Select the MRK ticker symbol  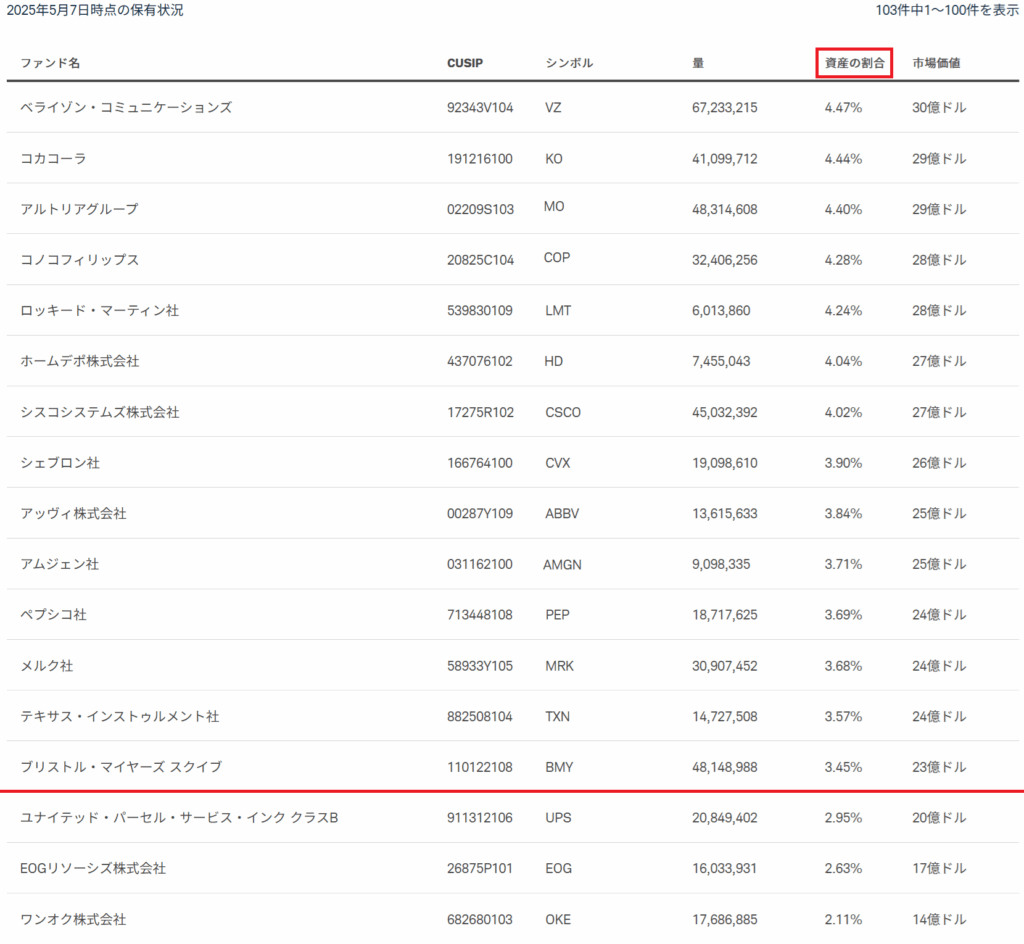[560, 666]
